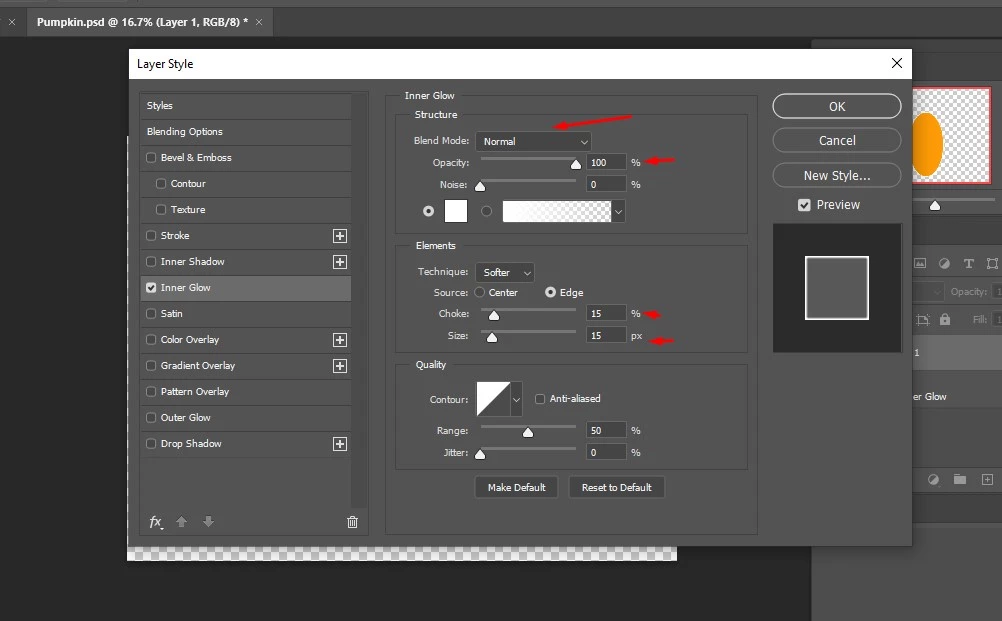Click the Opacity slider handle

click(576, 165)
